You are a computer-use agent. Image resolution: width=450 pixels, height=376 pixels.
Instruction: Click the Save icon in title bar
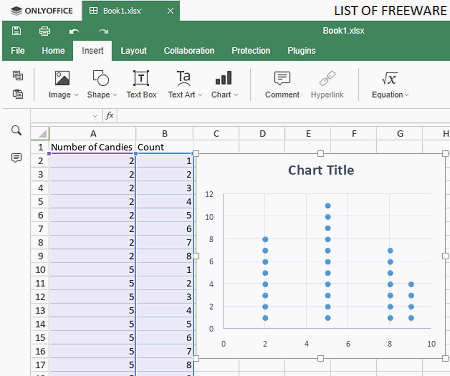coord(16,31)
